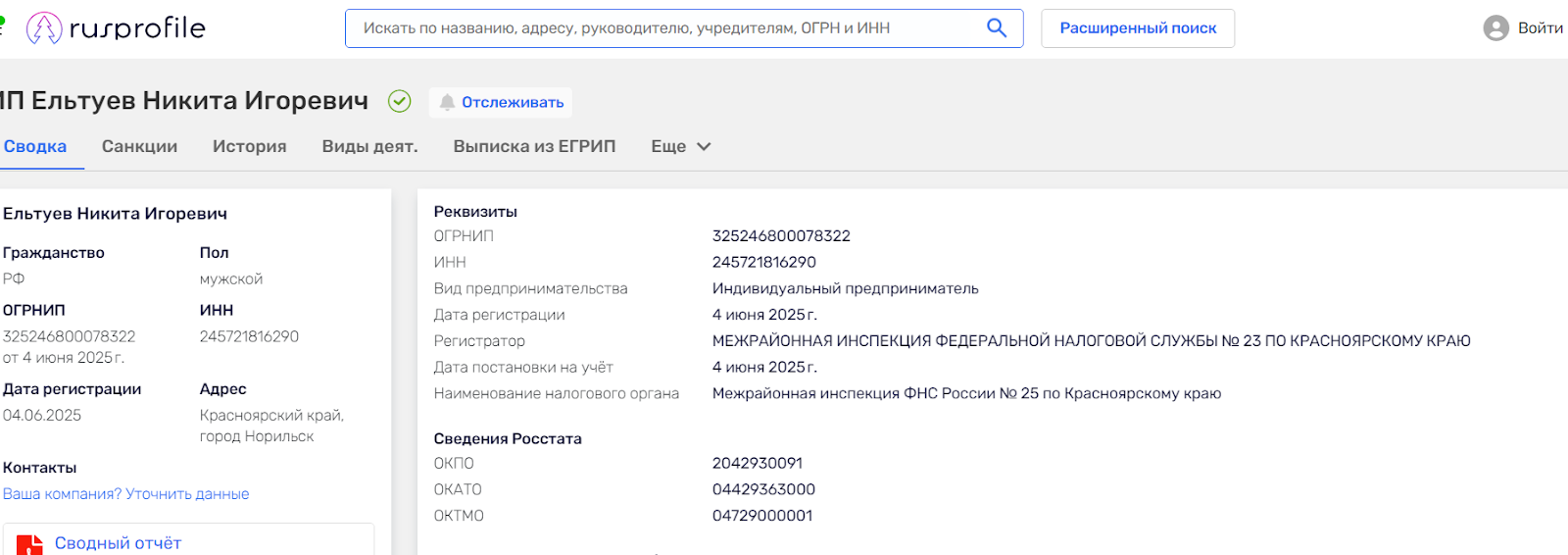Open the Ваша компания? Уточнить данные link

pyautogui.click(x=125, y=494)
